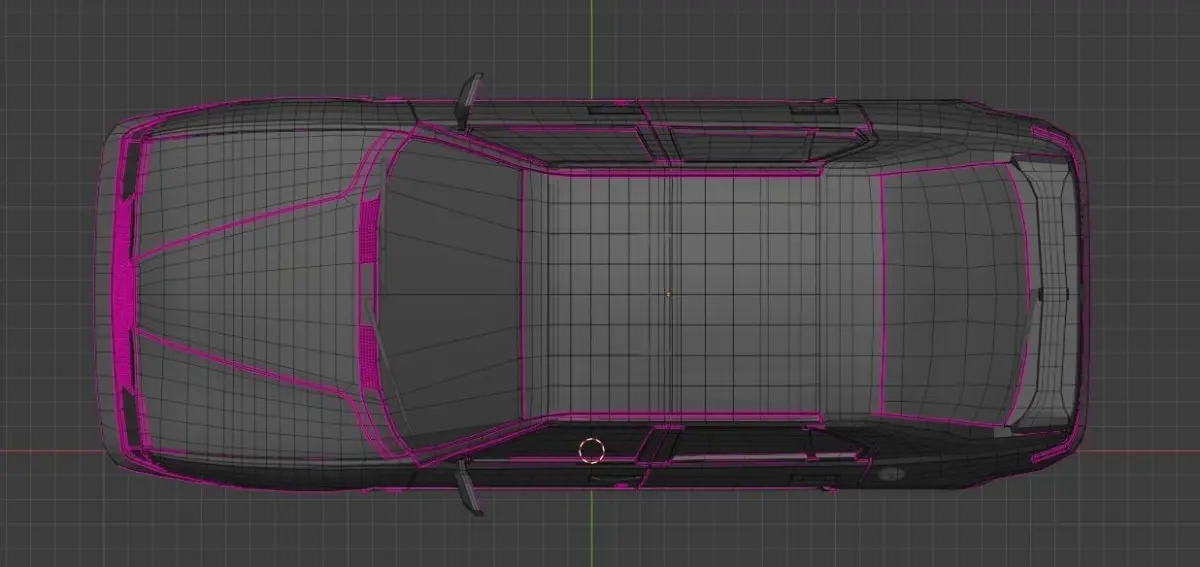Image resolution: width=1200 pixels, height=567 pixels.
Task: Select the magenta front grille on the bumper
Action: [124, 294]
